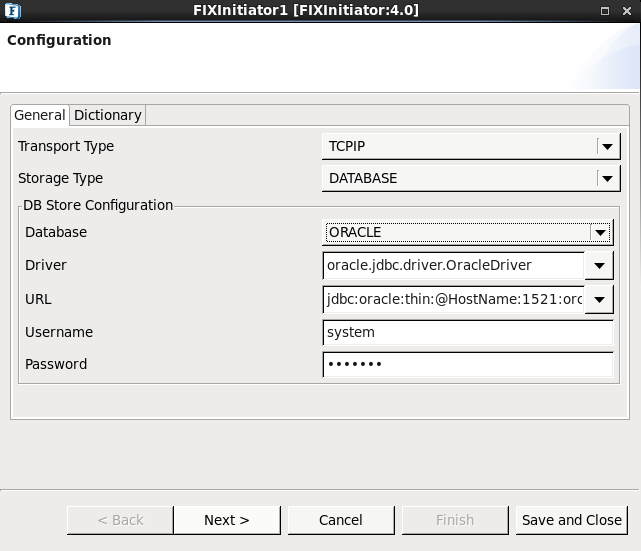The height and width of the screenshot is (551, 641).
Task: Click into the Username field containing system
Action: coord(468,332)
